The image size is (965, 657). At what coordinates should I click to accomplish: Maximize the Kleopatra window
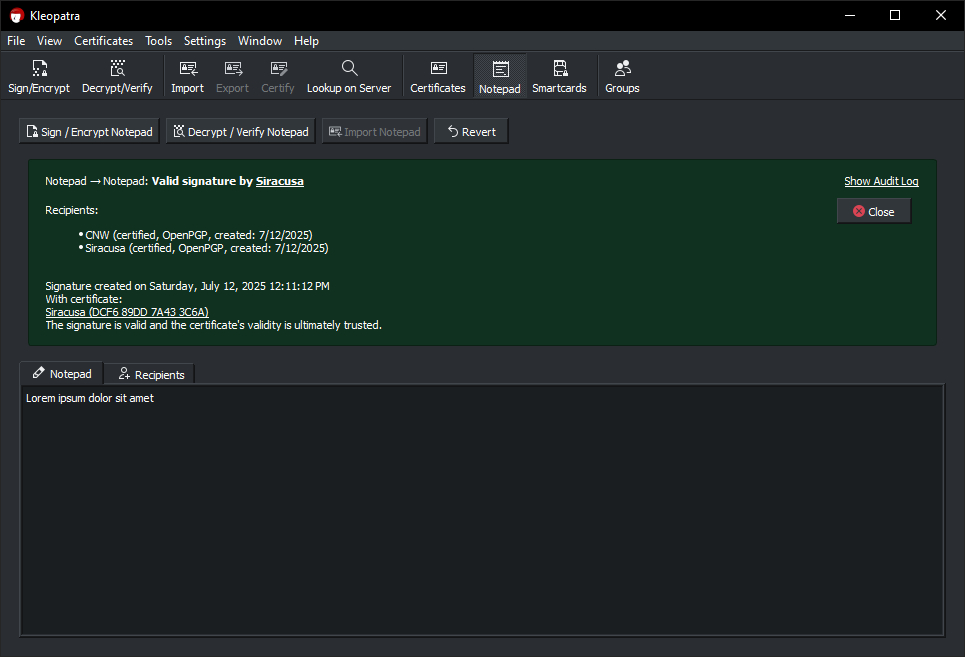(895, 15)
